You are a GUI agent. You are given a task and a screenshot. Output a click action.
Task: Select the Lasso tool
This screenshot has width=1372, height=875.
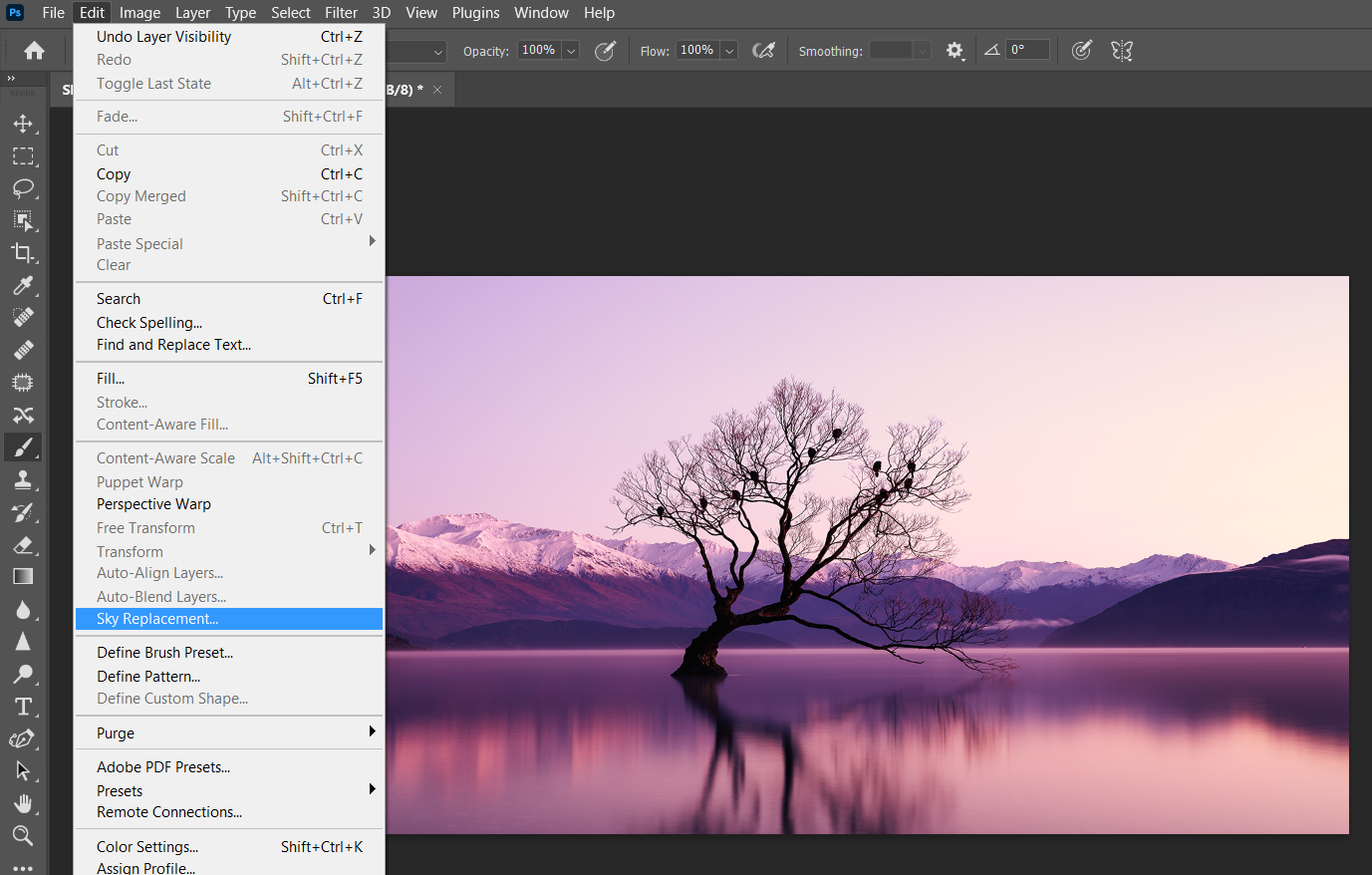23,188
